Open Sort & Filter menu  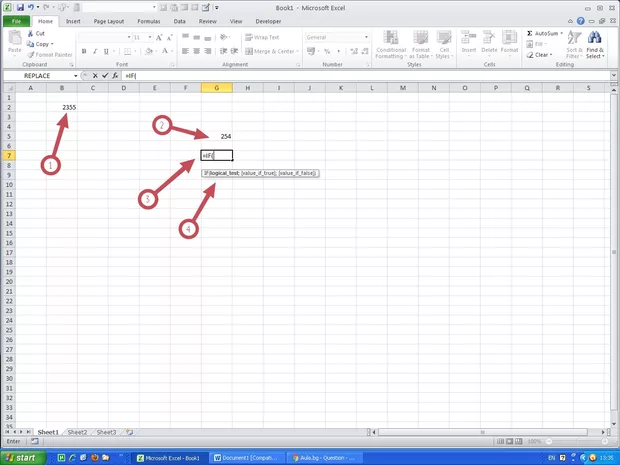click(574, 45)
